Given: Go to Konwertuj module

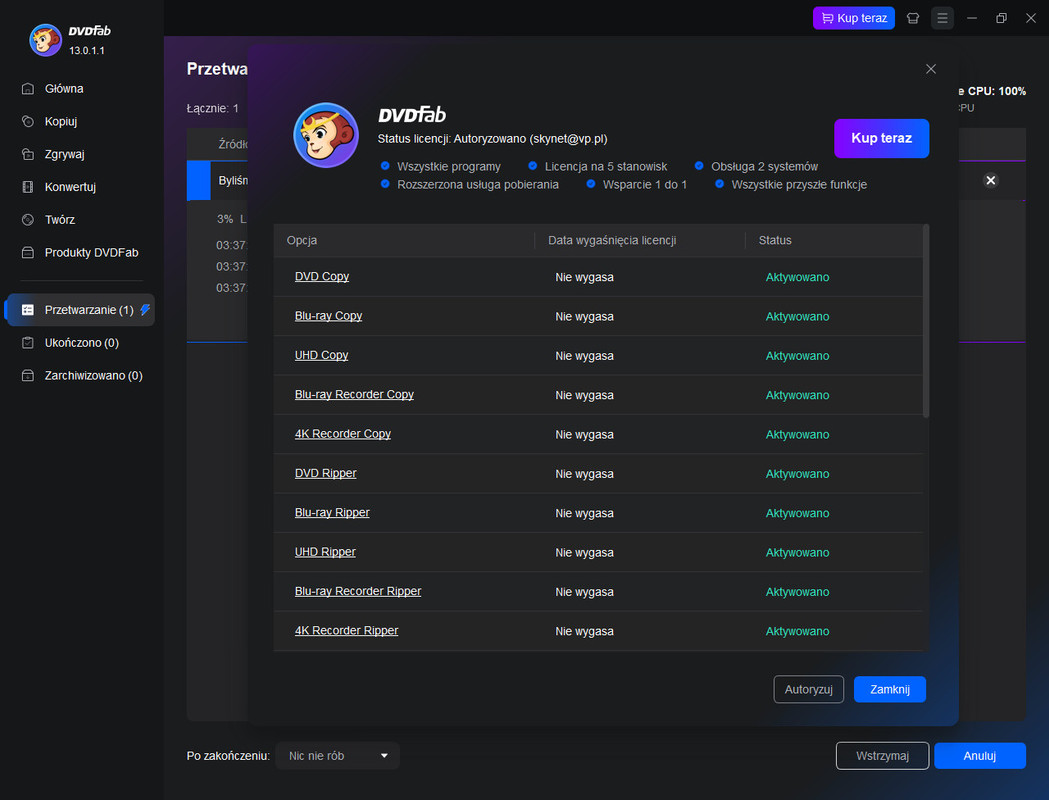Looking at the screenshot, I should pyautogui.click(x=70, y=187).
